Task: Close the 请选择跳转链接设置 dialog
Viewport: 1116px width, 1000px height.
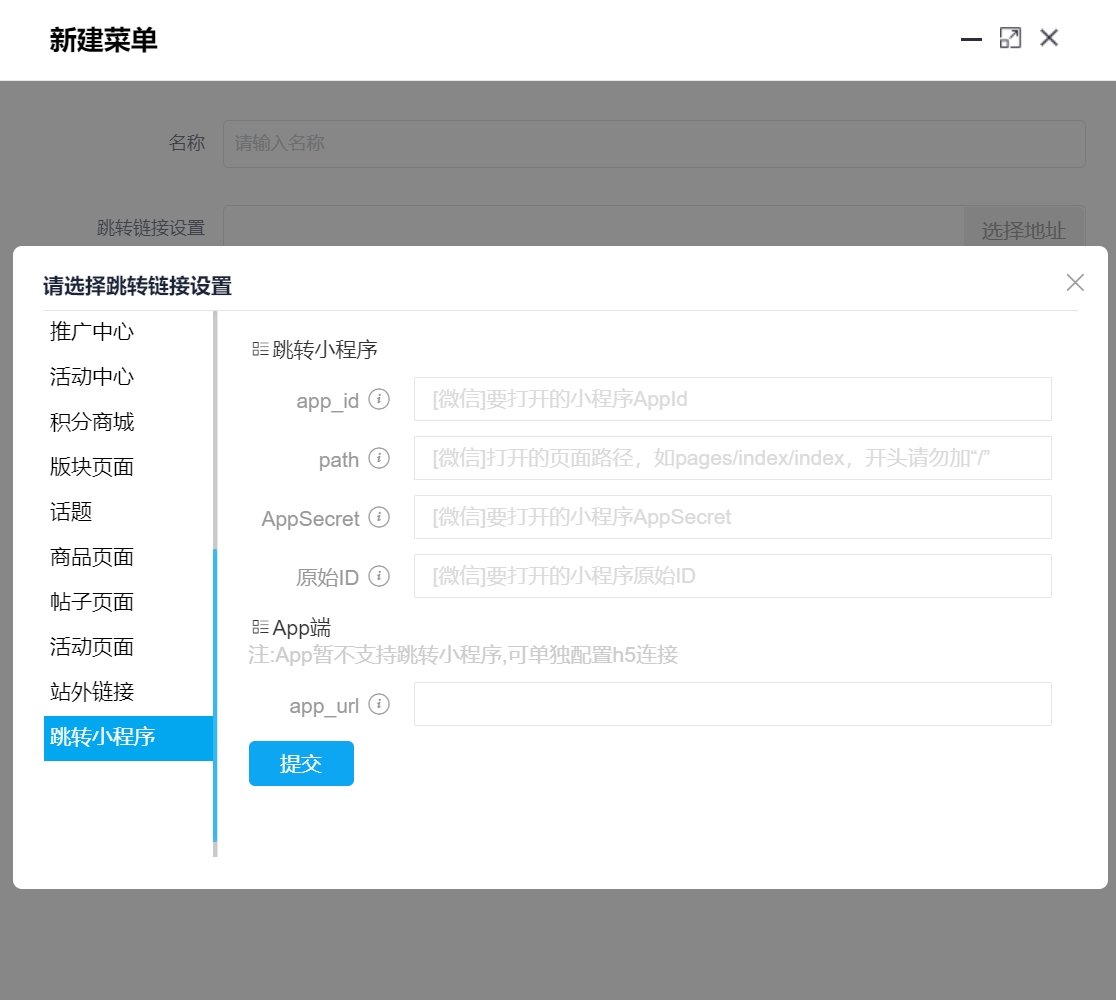Action: [x=1075, y=283]
